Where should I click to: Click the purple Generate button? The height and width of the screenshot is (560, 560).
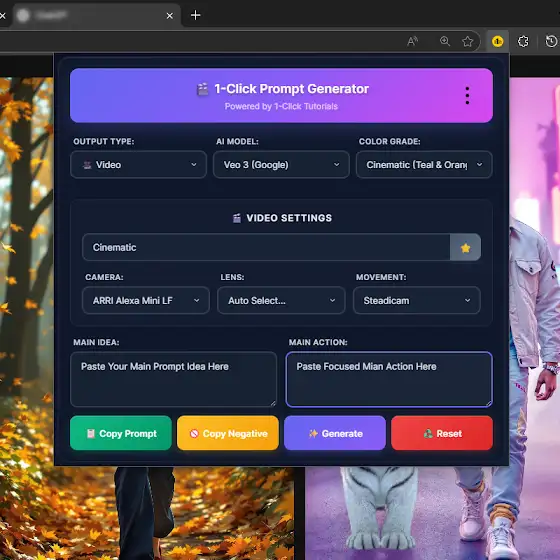tap(335, 433)
